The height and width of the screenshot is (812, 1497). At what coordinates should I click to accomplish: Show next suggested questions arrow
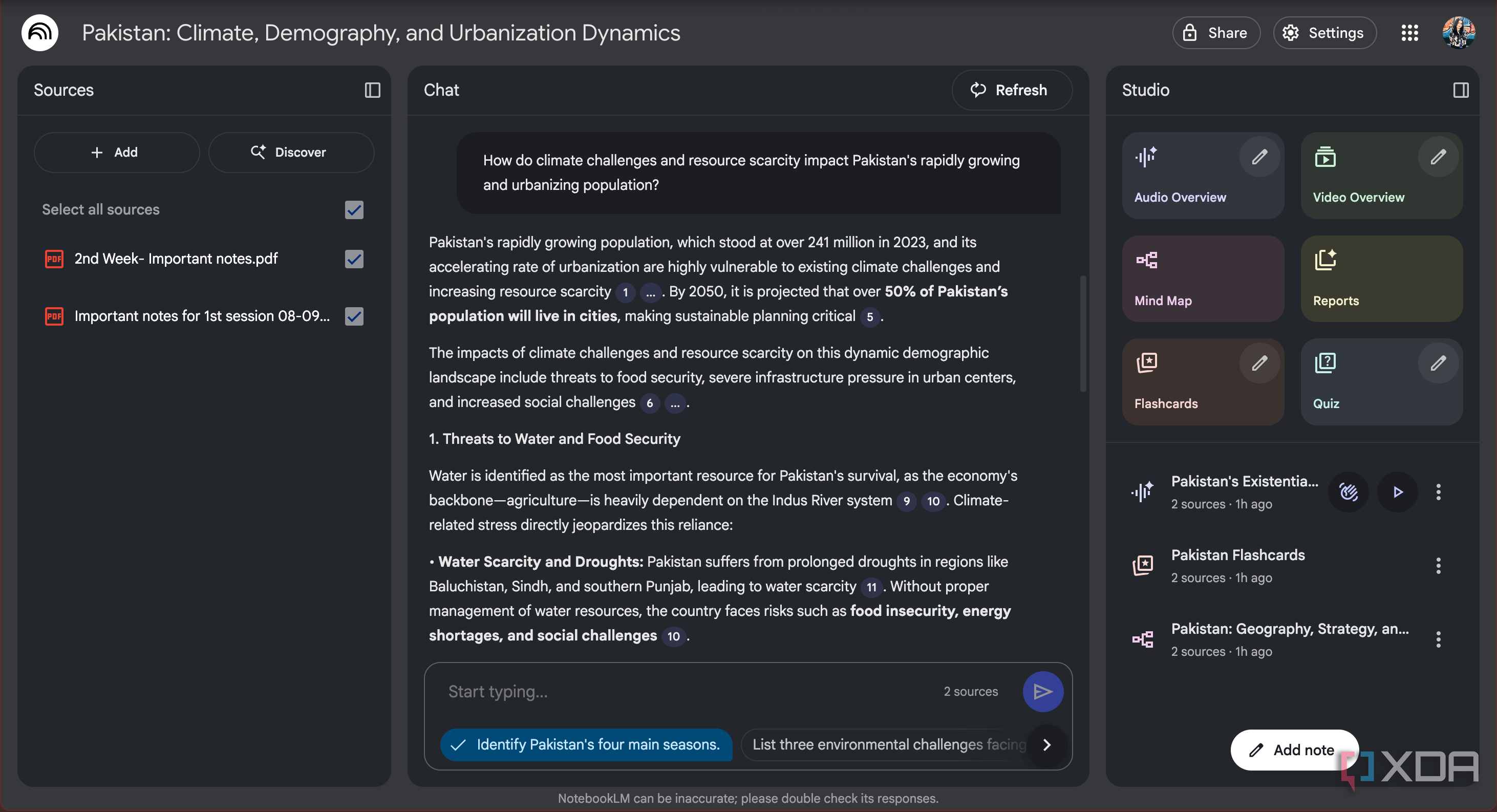1046,744
